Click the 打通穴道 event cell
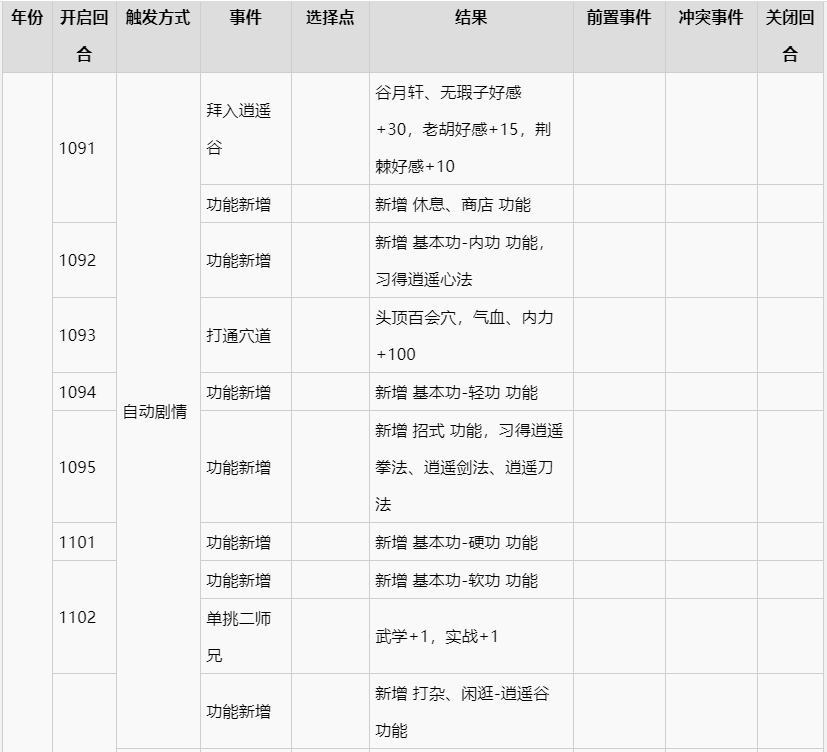 click(239, 335)
